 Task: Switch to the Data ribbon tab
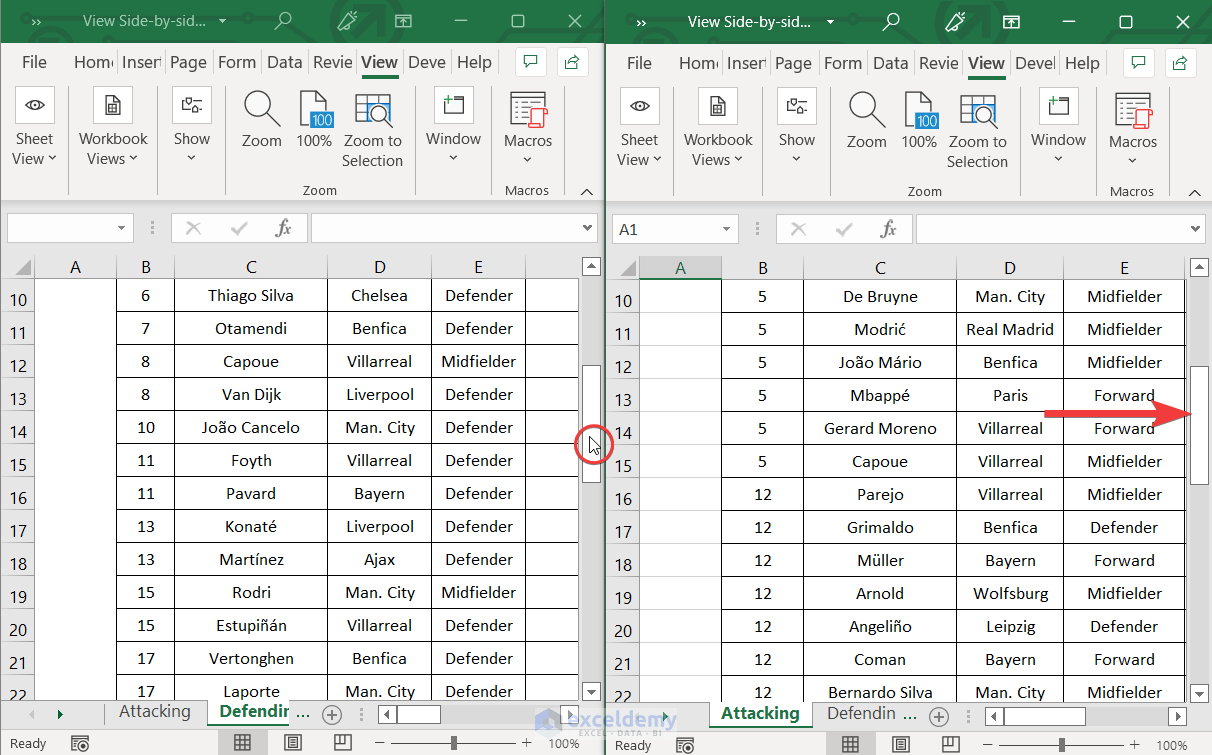(285, 62)
